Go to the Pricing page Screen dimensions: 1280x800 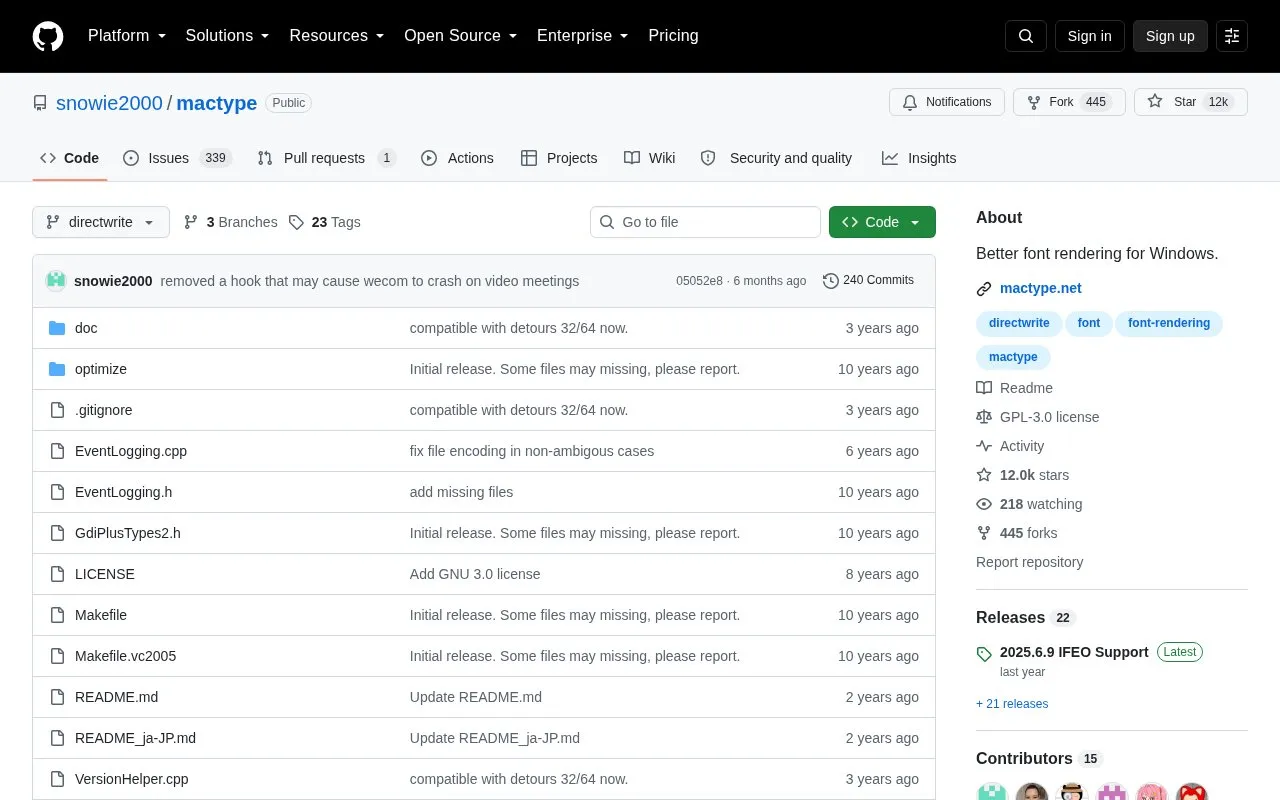(673, 36)
